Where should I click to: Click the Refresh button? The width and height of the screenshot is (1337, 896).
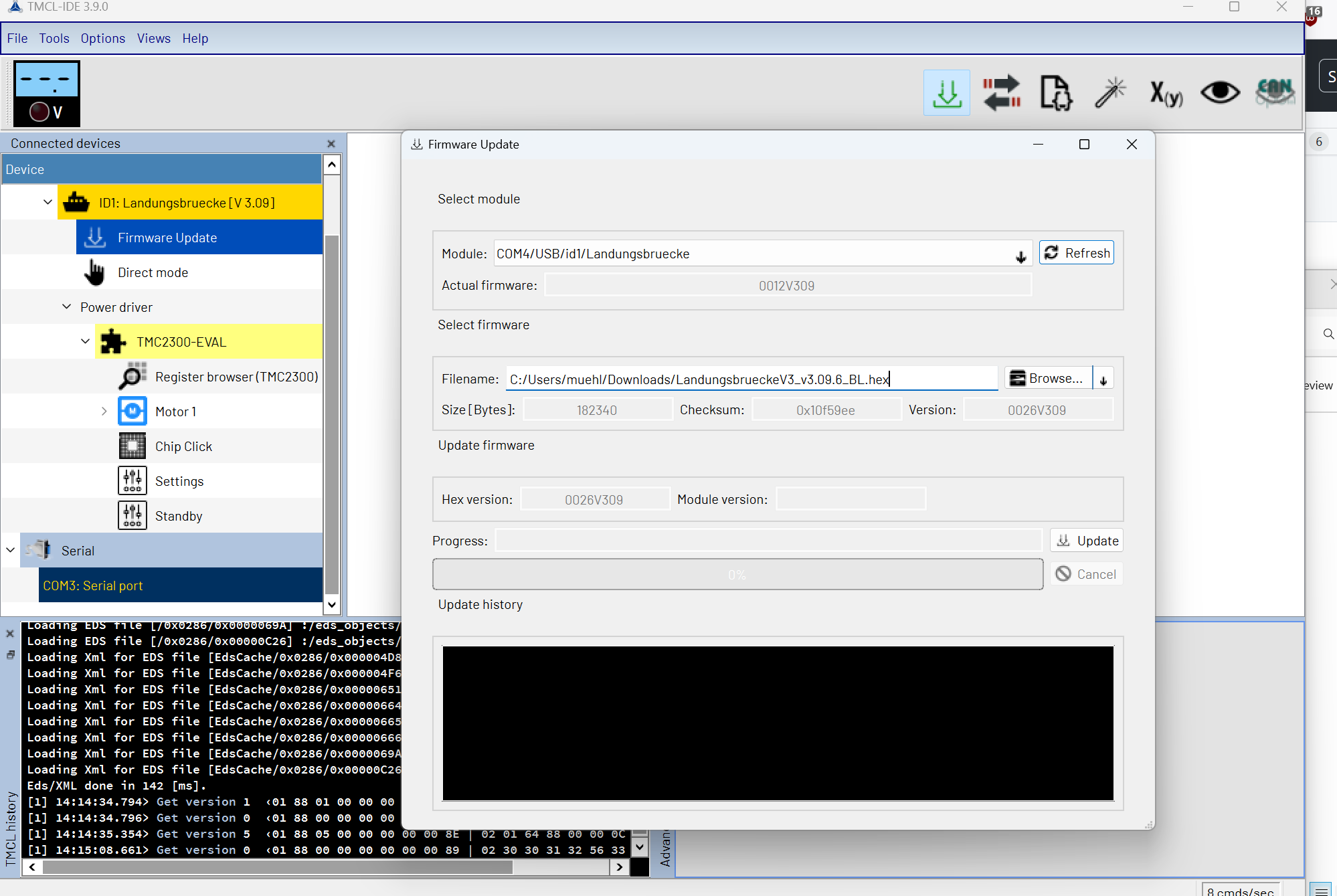click(1077, 253)
